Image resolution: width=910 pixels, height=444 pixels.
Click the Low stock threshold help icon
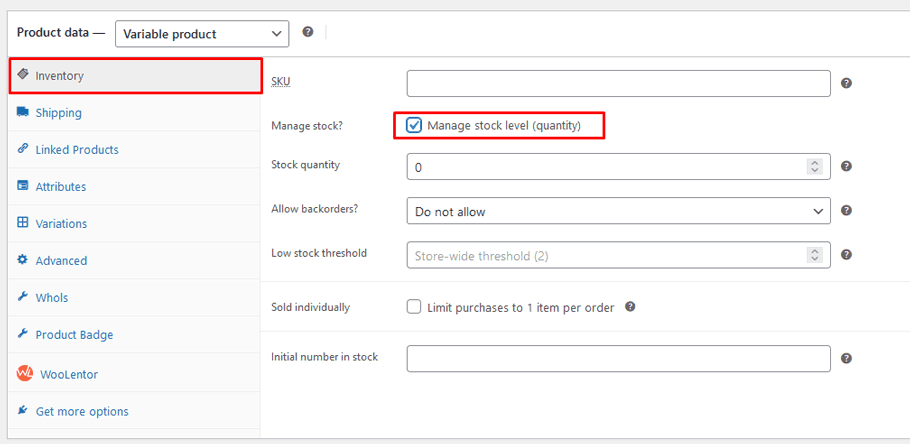click(846, 254)
